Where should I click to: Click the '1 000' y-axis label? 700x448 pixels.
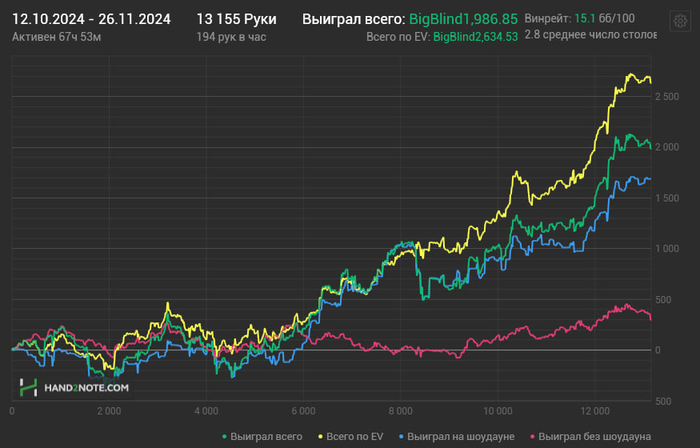(667, 249)
